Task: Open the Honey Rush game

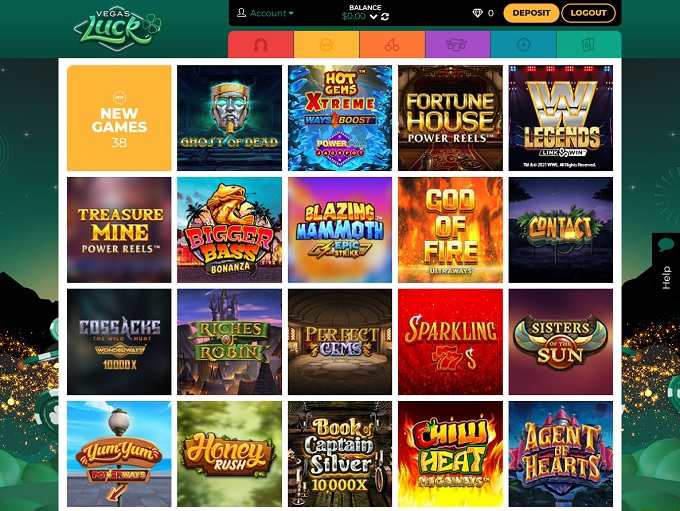Action: pyautogui.click(x=229, y=454)
